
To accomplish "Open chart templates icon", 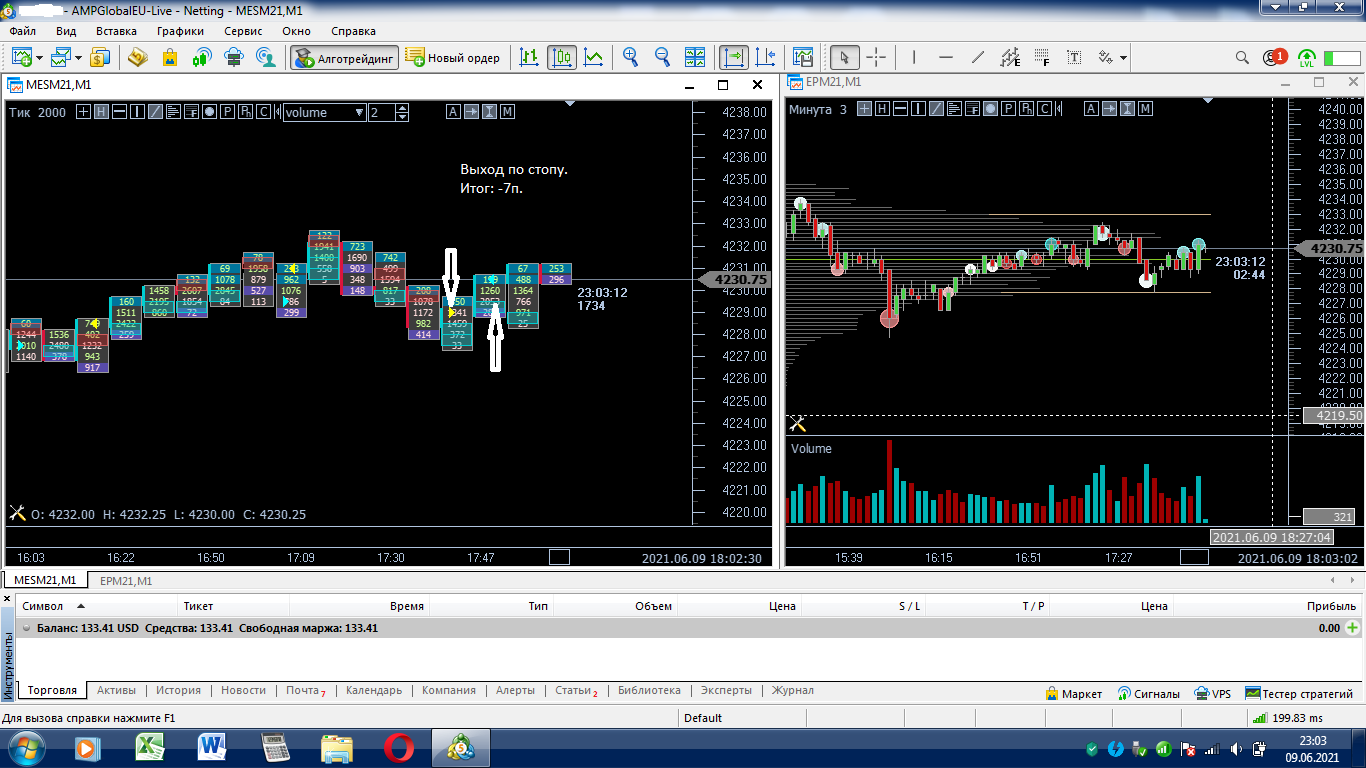I will click(x=803, y=57).
